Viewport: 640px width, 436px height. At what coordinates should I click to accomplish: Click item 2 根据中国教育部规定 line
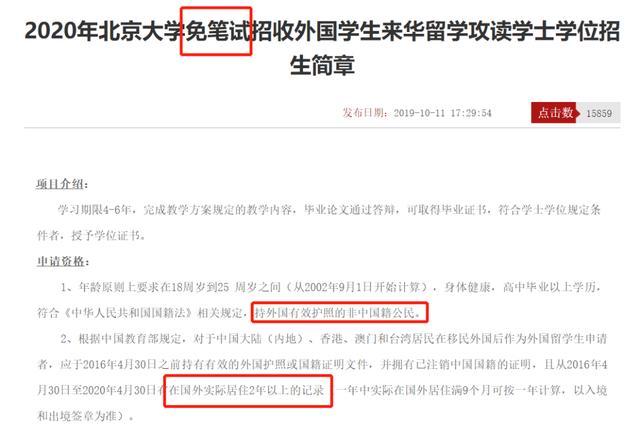click(x=333, y=338)
